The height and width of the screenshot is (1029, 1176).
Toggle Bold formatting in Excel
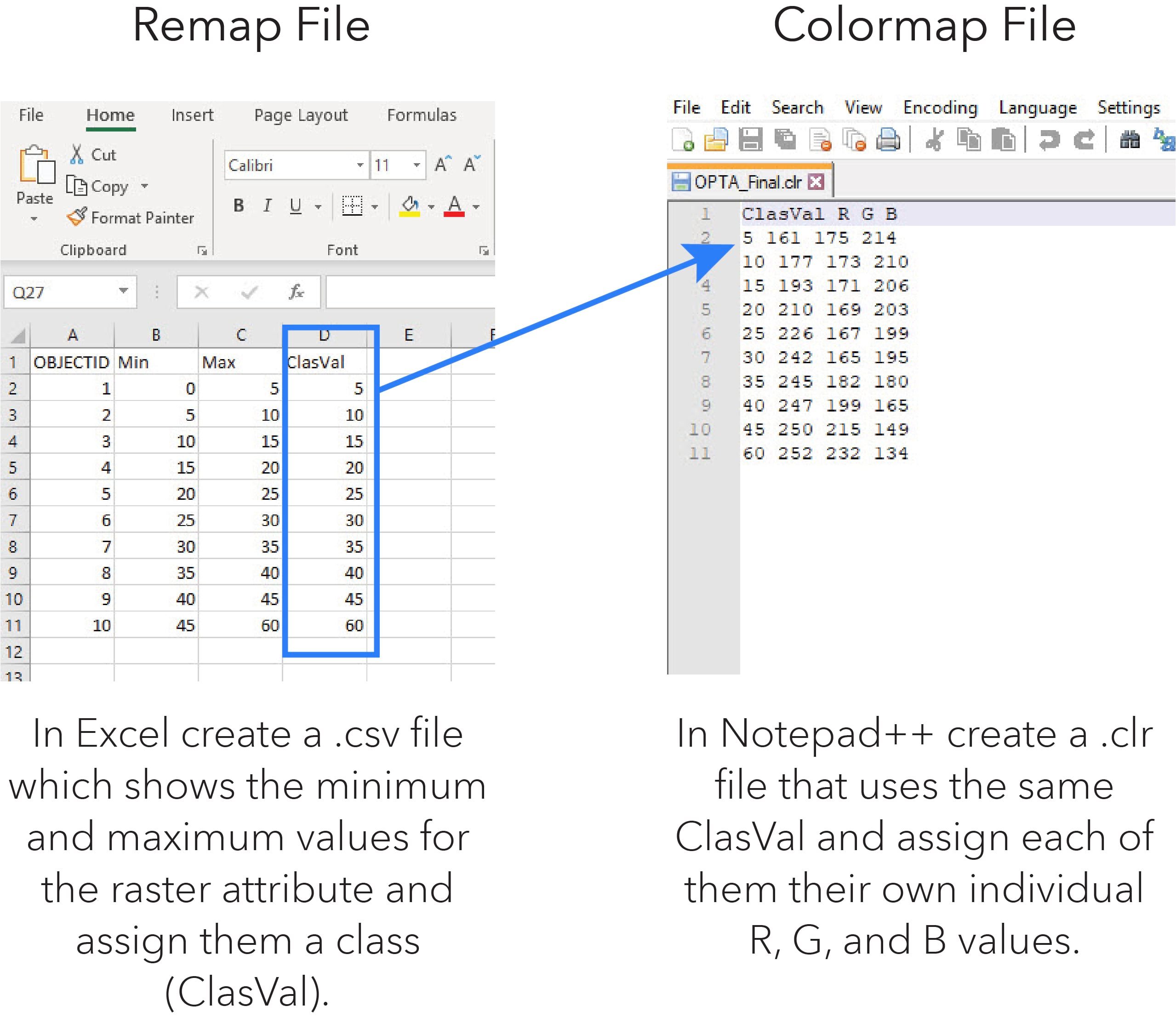239,206
